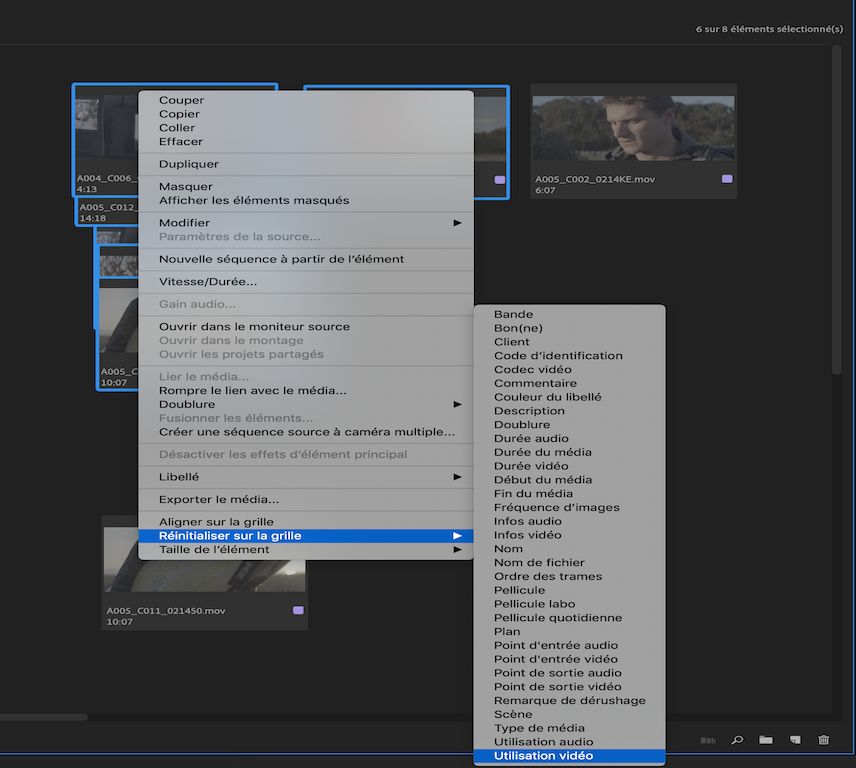Choose Fin du média
856x768 pixels.
tap(569, 493)
